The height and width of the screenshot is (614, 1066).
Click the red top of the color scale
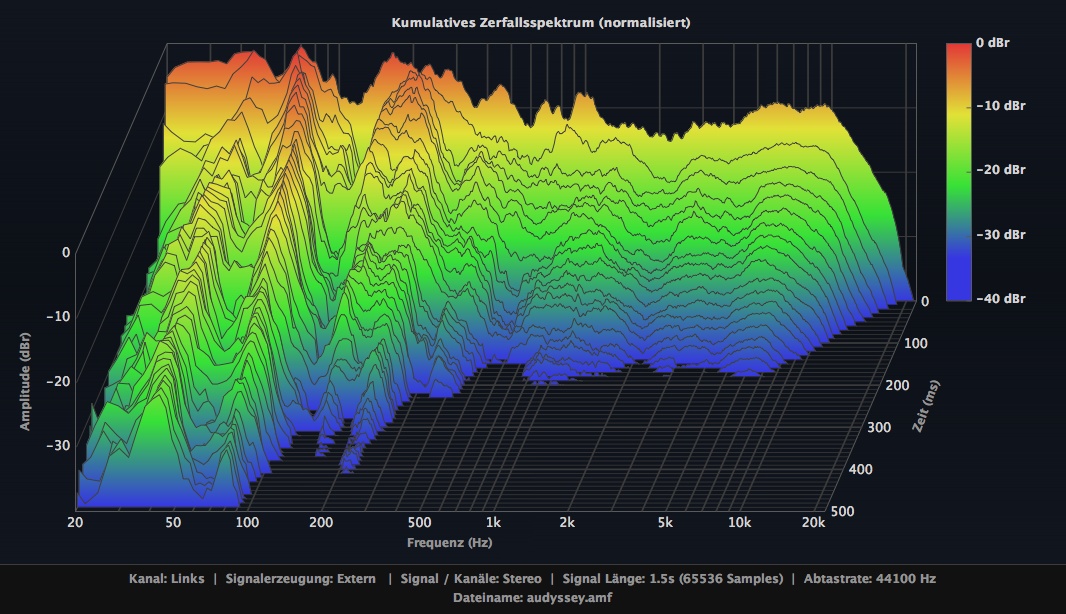958,52
